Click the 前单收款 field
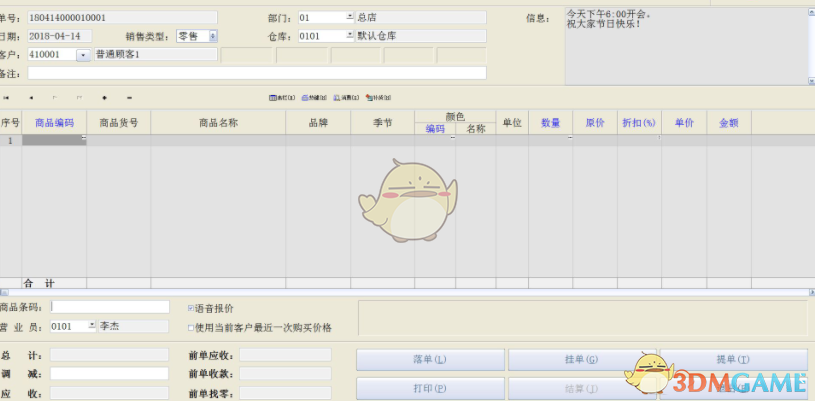The height and width of the screenshot is (401, 817). coord(286,373)
